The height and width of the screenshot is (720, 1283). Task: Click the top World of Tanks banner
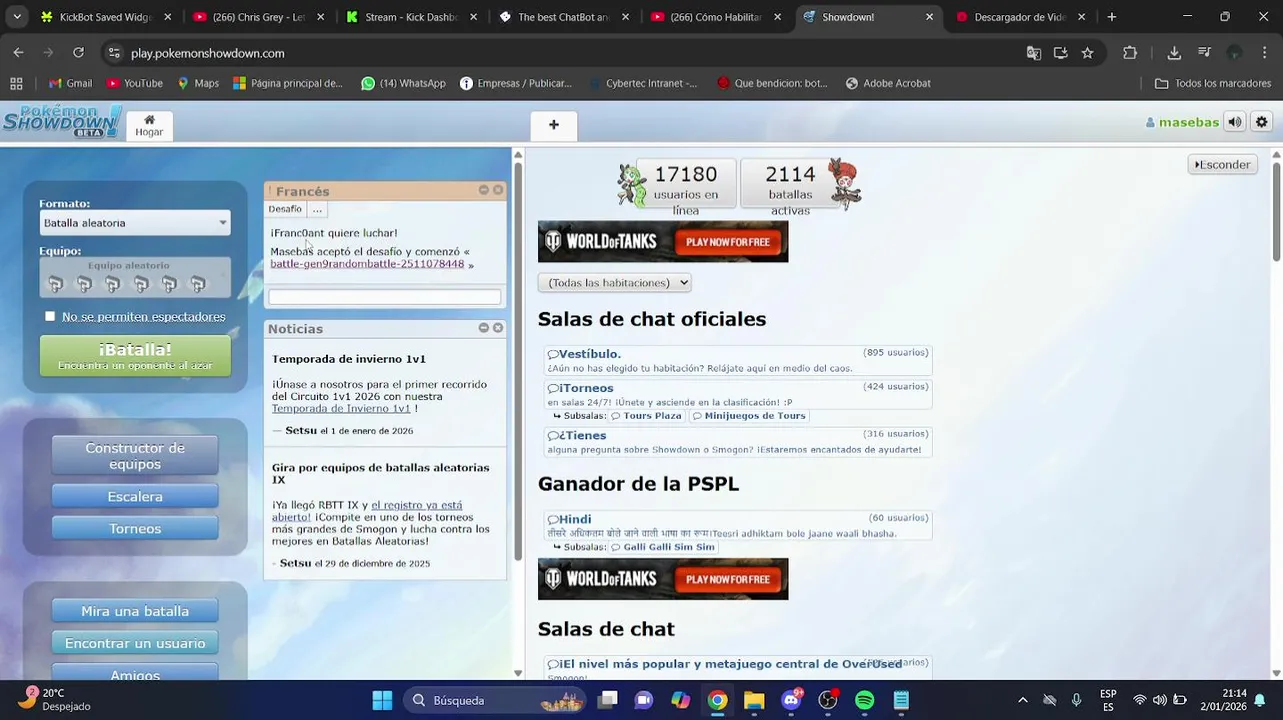click(663, 242)
